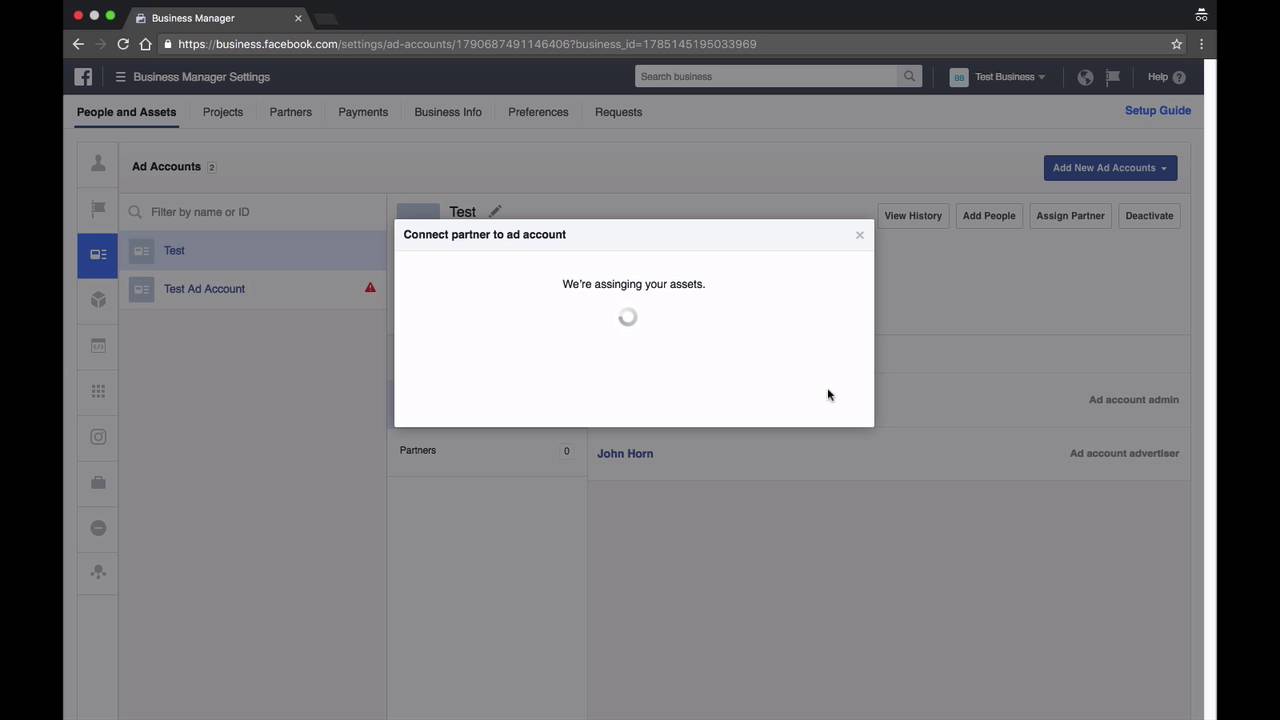Expand the Add New Ad Accounts dropdown
Image resolution: width=1280 pixels, height=720 pixels.
tap(1110, 168)
